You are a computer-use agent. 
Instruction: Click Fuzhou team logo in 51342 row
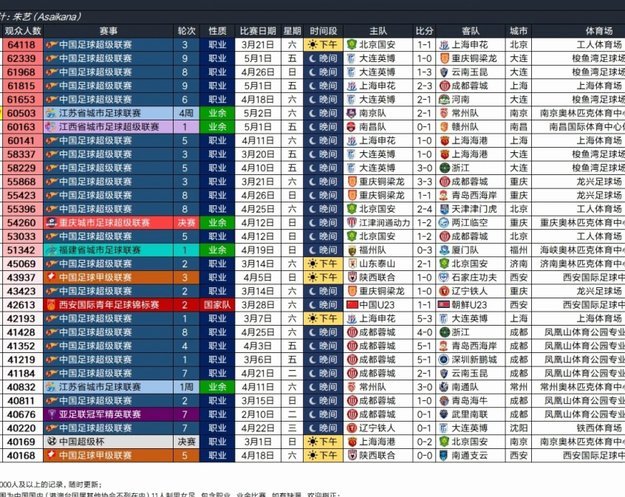[351, 250]
